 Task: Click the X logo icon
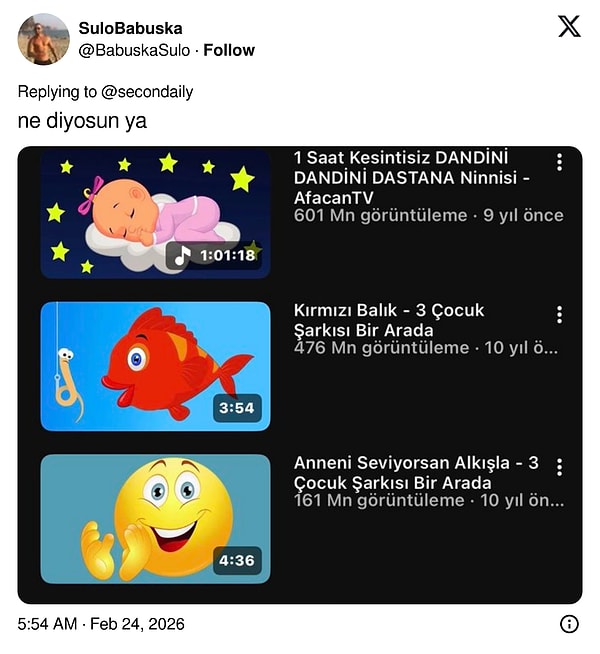tap(569, 27)
